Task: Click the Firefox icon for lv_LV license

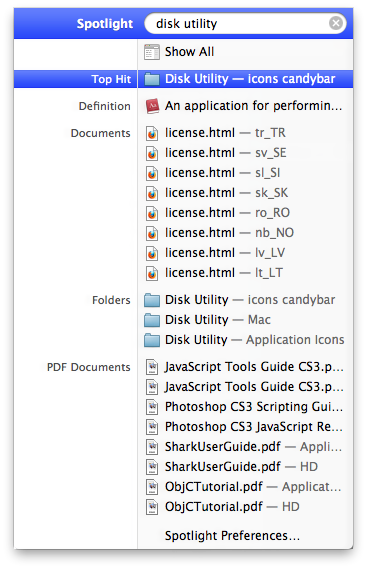Action: coord(152,253)
